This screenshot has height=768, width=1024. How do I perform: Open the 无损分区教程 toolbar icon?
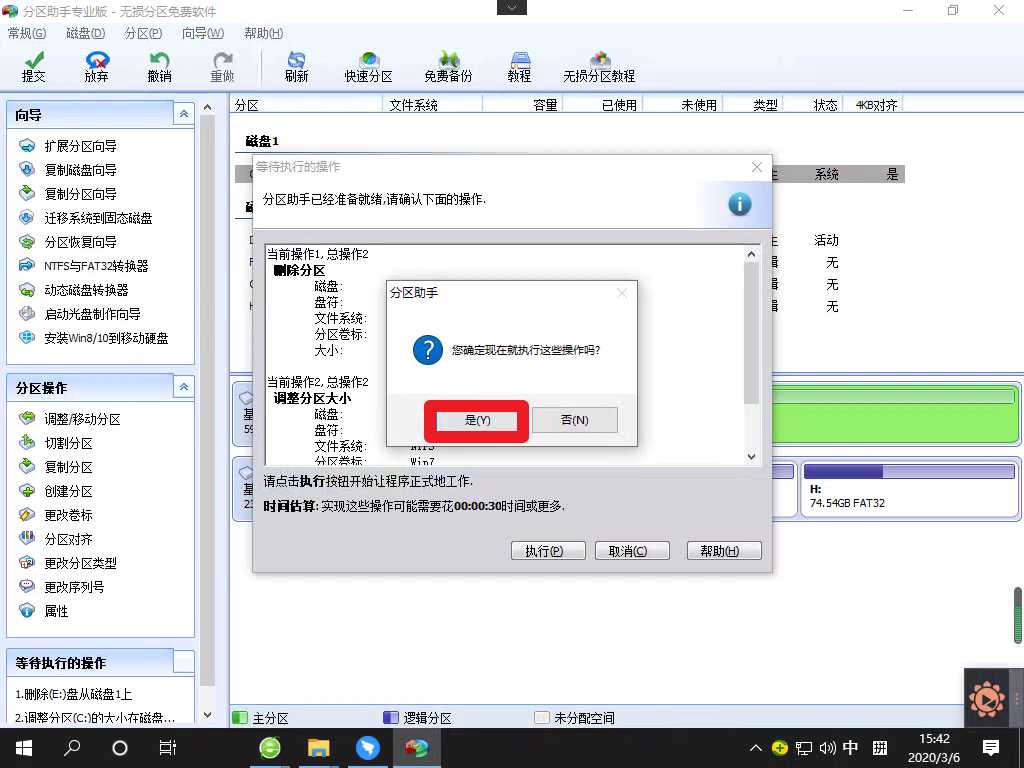[x=599, y=66]
